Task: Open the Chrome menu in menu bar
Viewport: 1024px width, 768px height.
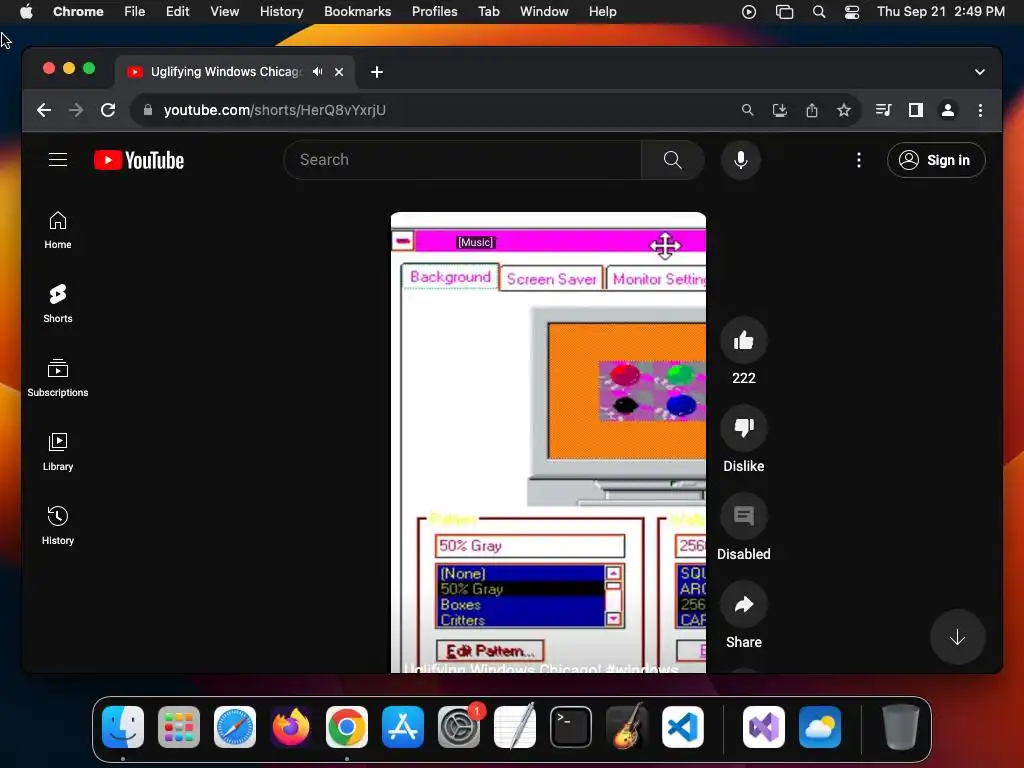Action: [x=78, y=12]
